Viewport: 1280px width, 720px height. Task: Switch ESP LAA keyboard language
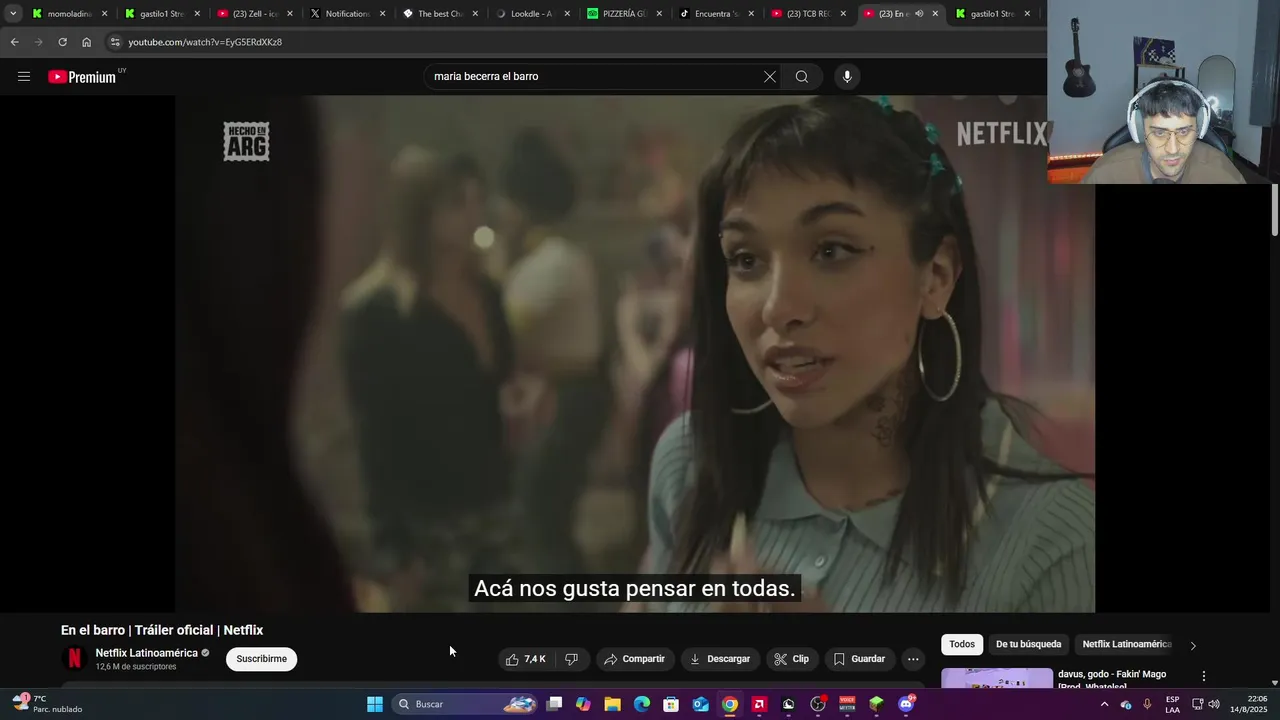pos(1172,704)
